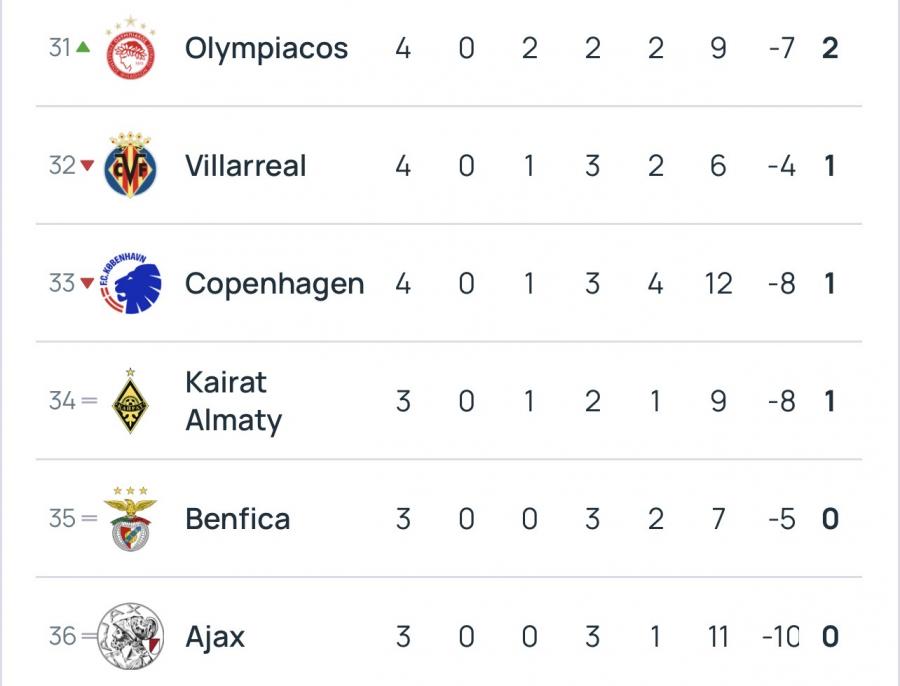Click Ajax goal difference of -10
The image size is (900, 686).
point(781,637)
